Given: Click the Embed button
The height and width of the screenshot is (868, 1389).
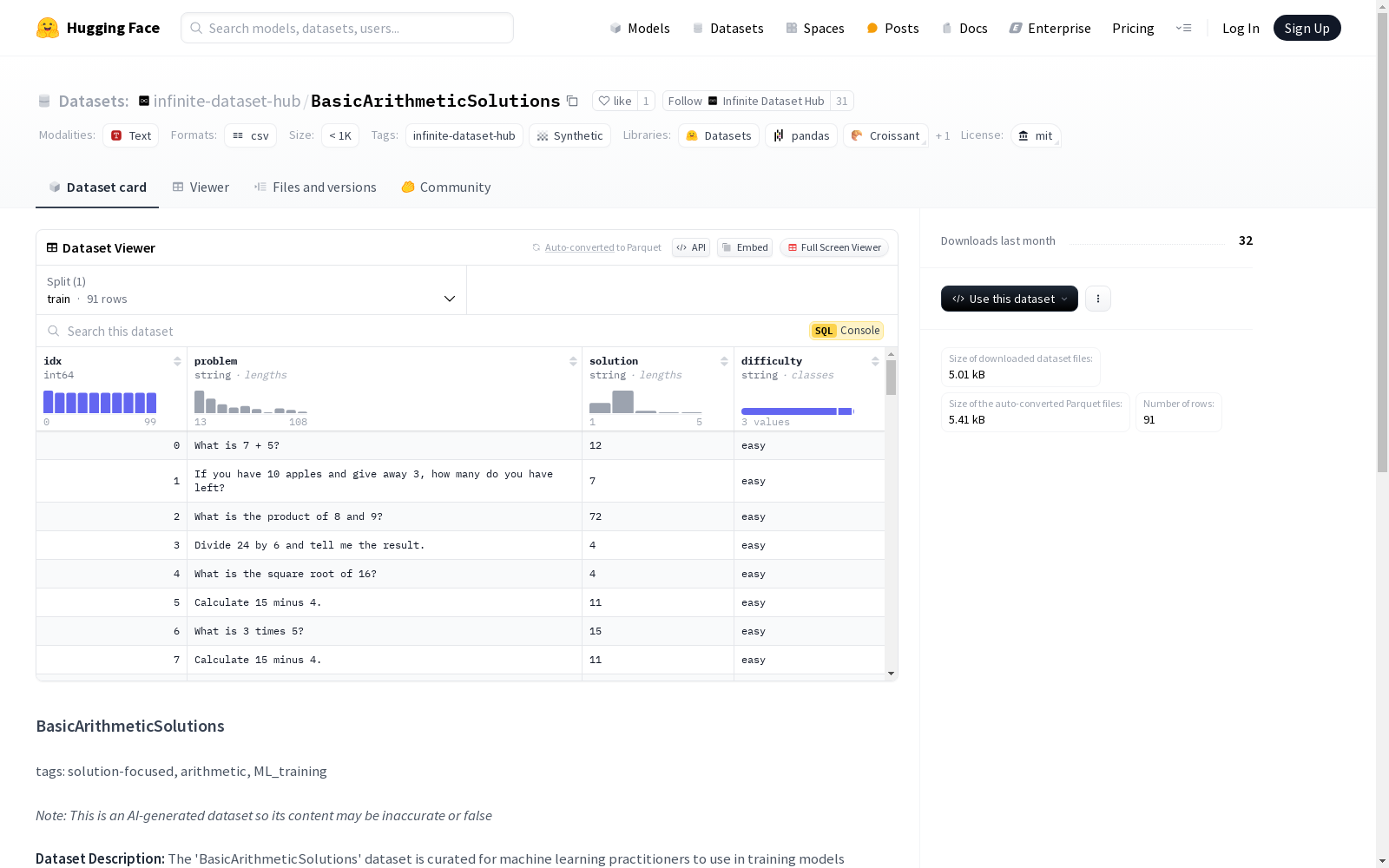Looking at the screenshot, I should pos(745,247).
